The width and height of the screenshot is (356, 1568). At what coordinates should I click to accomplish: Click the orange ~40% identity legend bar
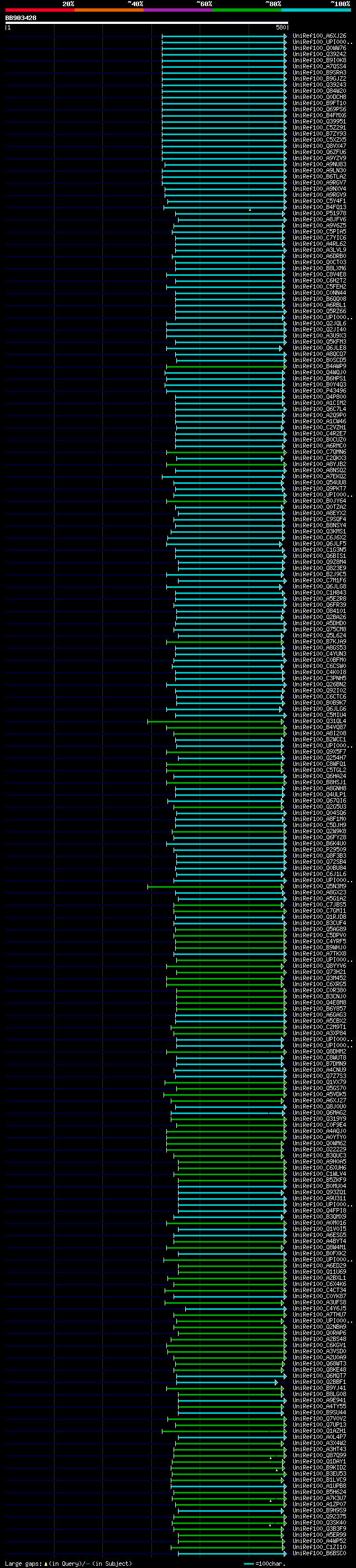(109, 10)
